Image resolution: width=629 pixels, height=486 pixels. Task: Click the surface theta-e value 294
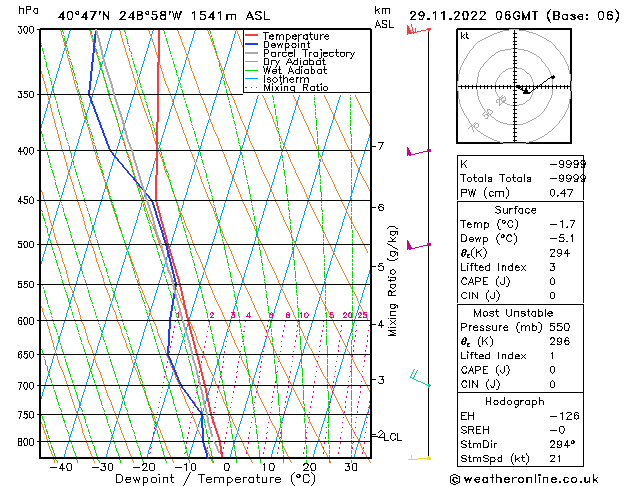click(x=560, y=253)
